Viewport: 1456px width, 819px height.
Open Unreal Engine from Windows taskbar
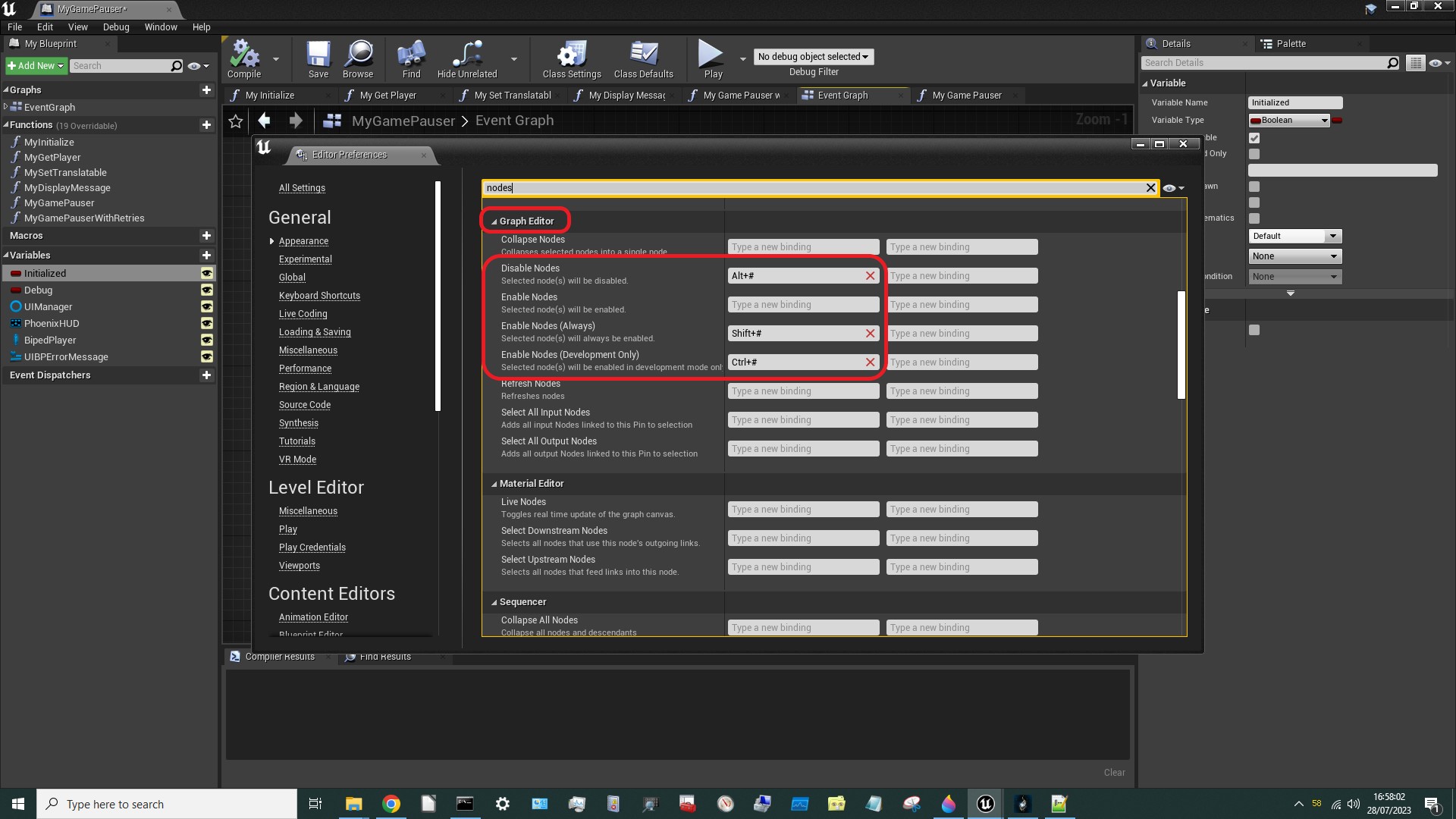coord(985,804)
